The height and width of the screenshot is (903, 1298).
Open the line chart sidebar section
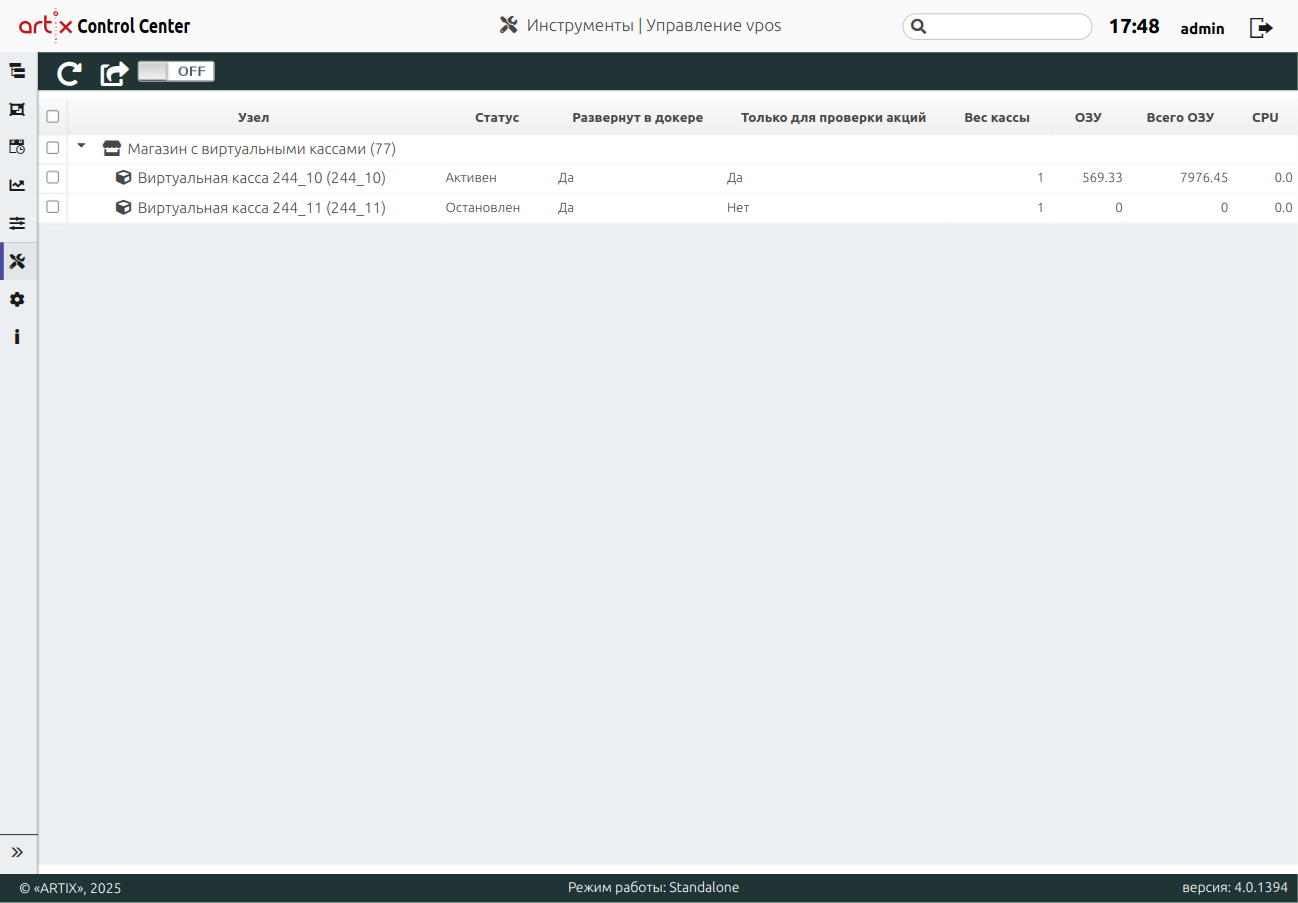(17, 185)
